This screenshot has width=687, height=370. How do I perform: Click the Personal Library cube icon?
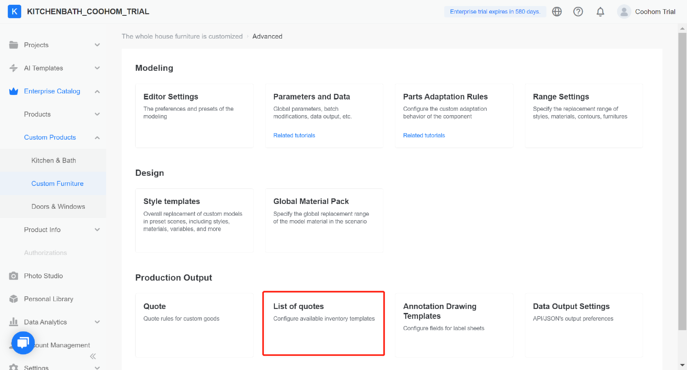pos(14,299)
